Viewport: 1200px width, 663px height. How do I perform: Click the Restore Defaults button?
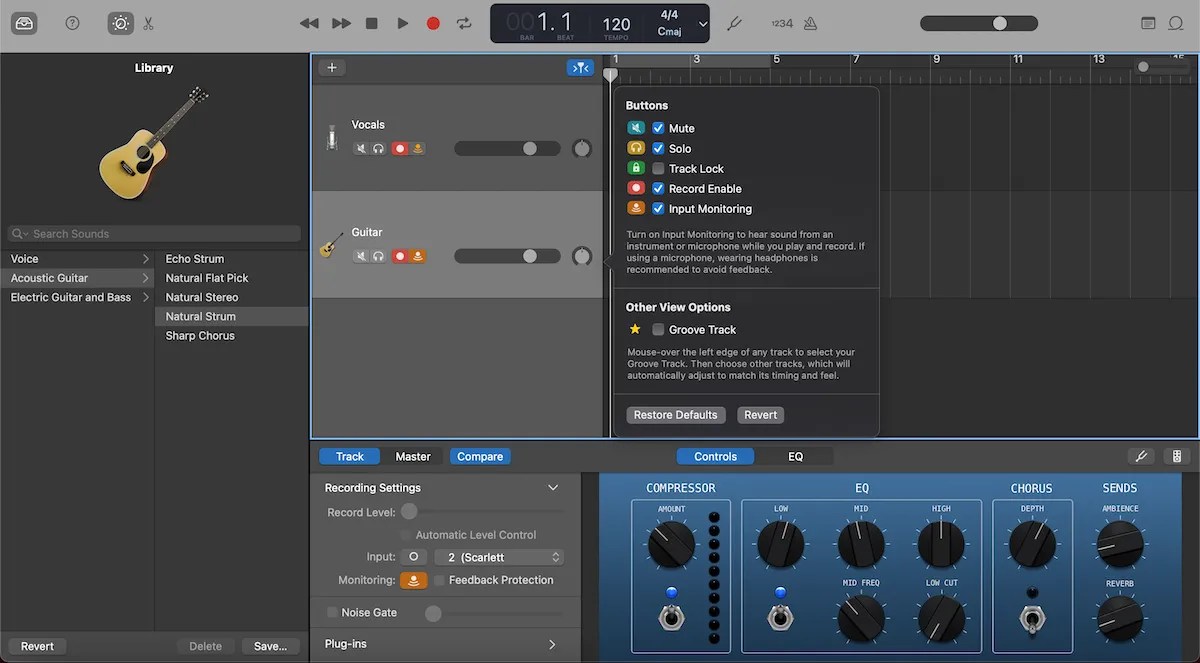pos(675,414)
